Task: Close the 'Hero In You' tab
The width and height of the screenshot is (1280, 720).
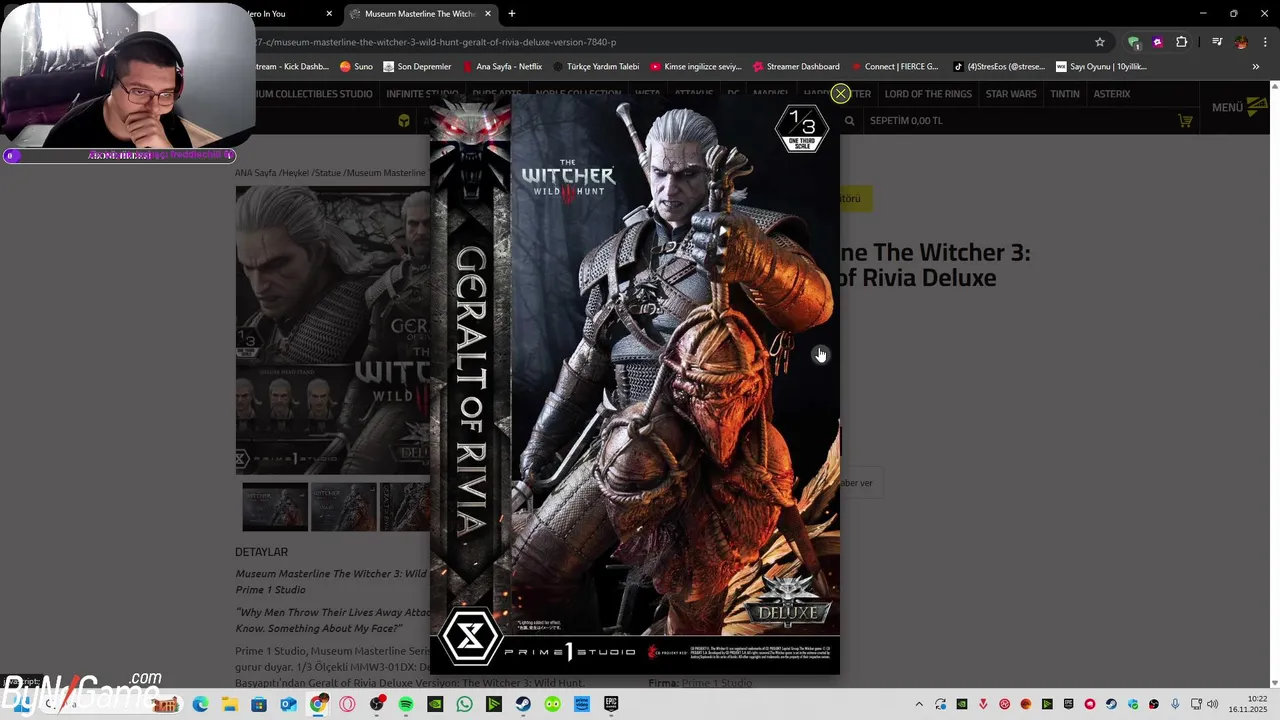Action: pyautogui.click(x=329, y=14)
